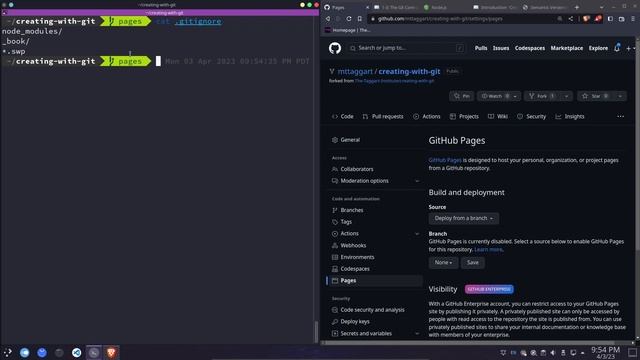The height and width of the screenshot is (360, 640).
Task: Open the Watch dropdown arrow
Action: point(515,96)
